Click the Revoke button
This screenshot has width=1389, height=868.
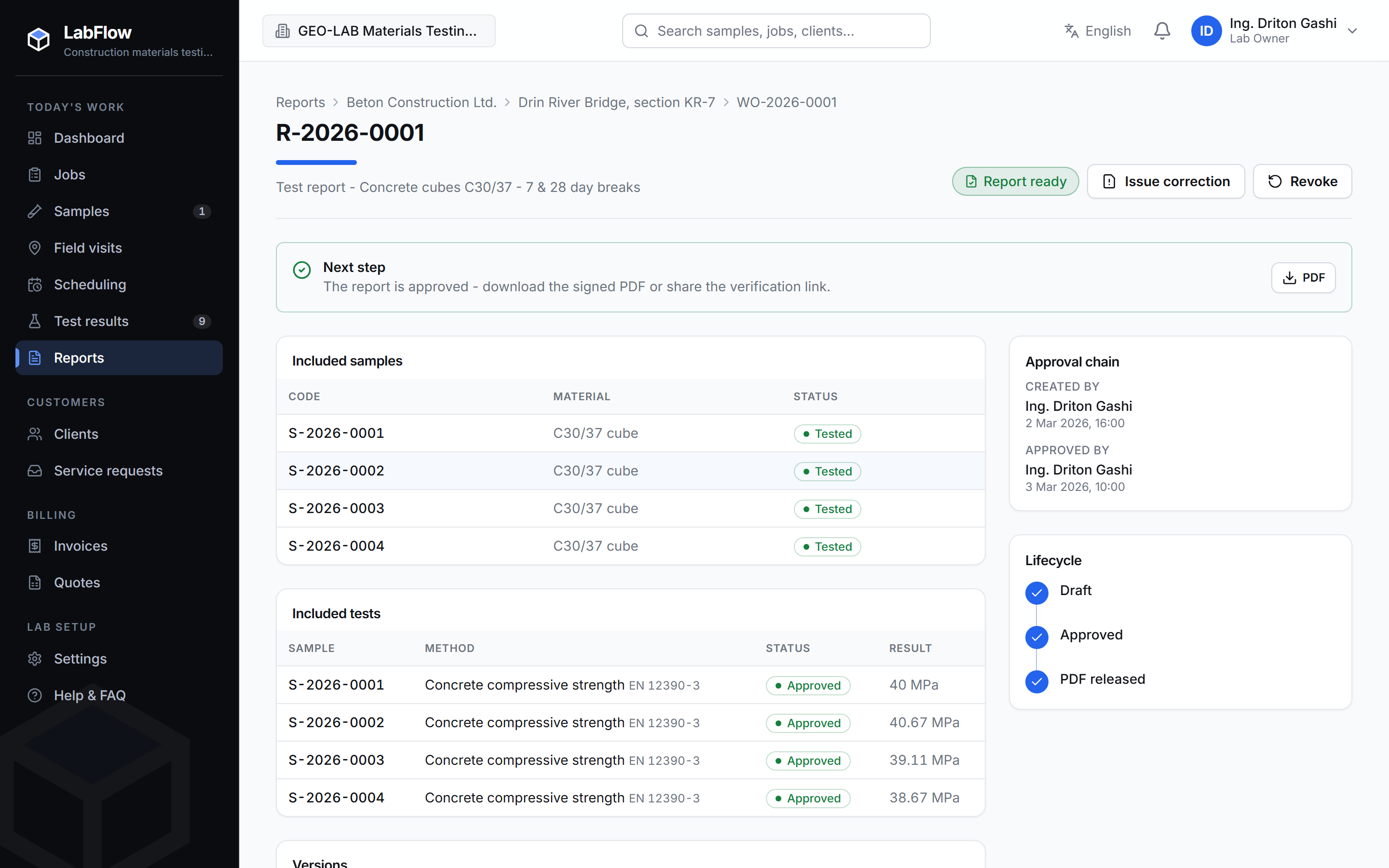(x=1302, y=181)
